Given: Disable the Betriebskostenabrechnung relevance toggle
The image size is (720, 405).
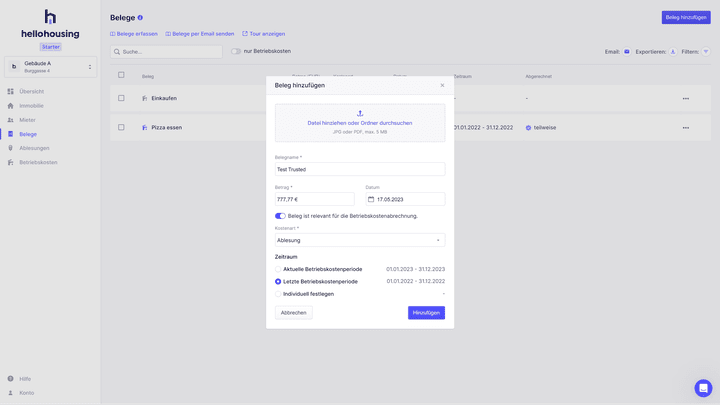Looking at the screenshot, I should (x=280, y=216).
